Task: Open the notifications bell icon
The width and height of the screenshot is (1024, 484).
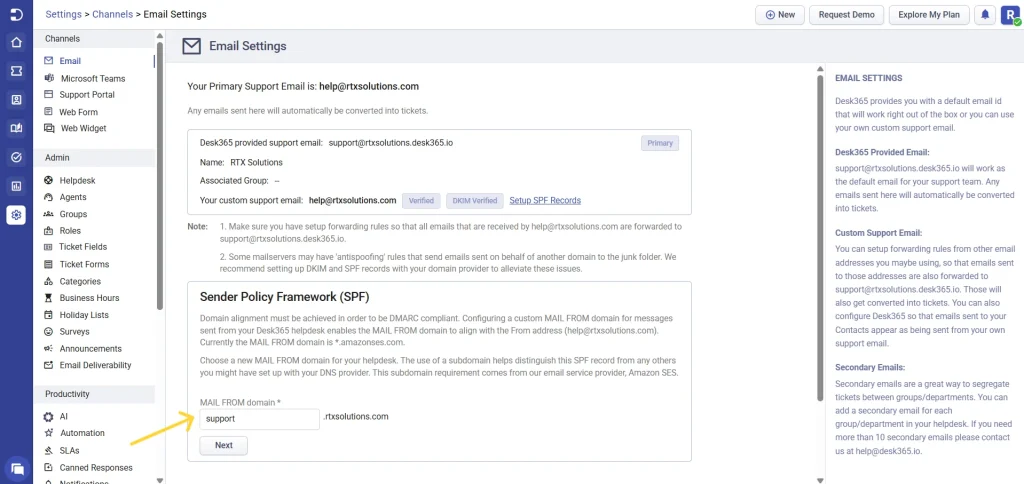Action: coord(985,14)
